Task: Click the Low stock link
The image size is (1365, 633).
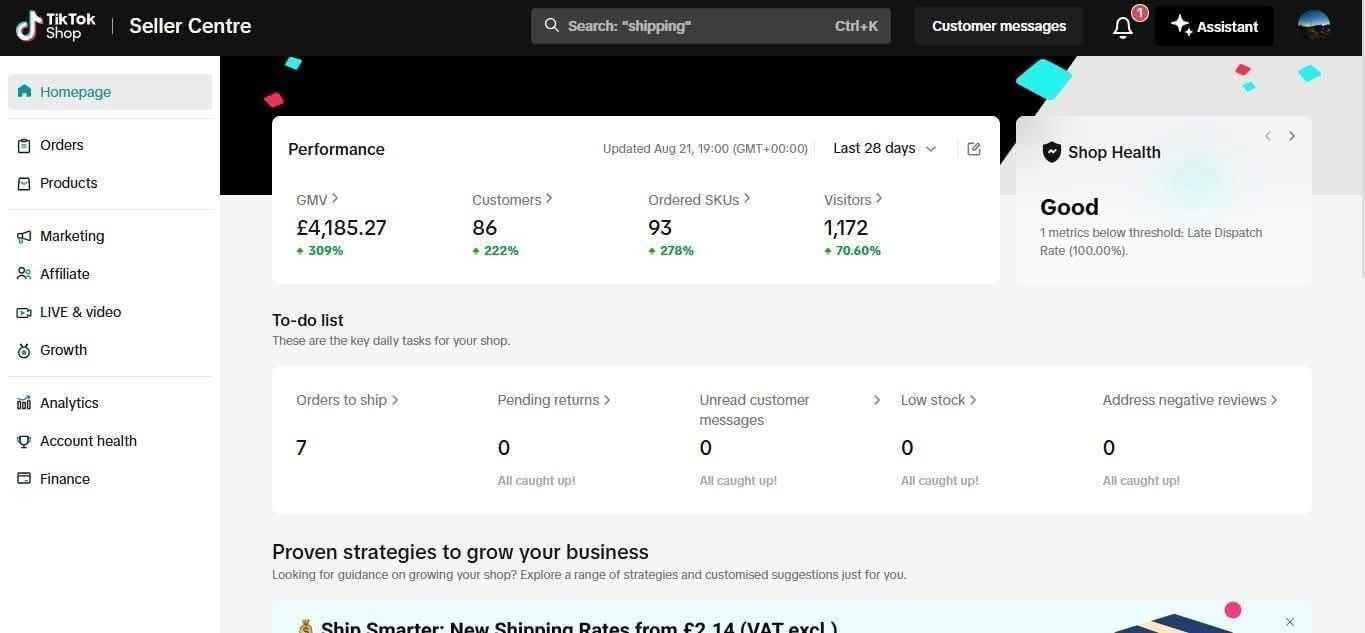Action: (938, 400)
